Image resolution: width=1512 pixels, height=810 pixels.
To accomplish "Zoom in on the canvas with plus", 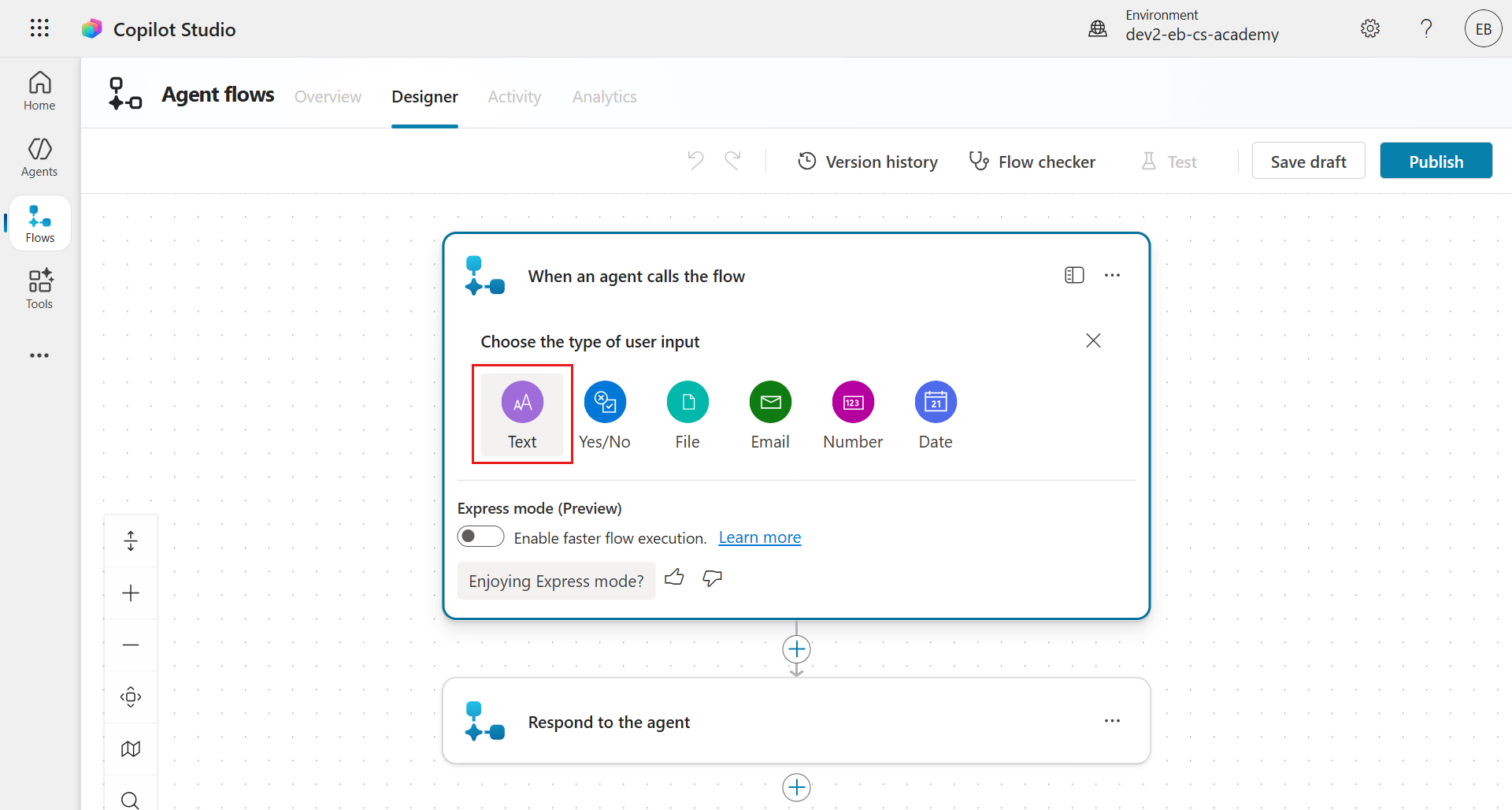I will coord(131,593).
